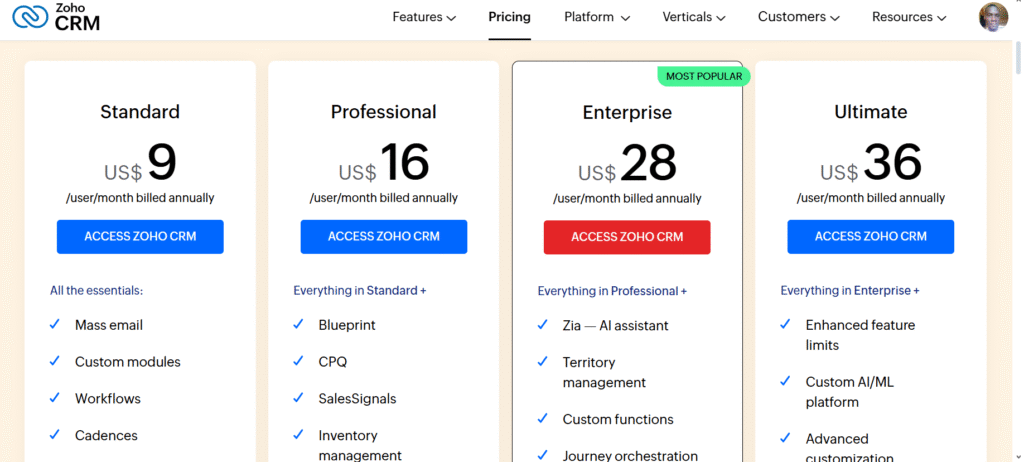This screenshot has width=1024, height=462.
Task: Click the checkmark beside Custom functions
Action: pyautogui.click(x=542, y=418)
